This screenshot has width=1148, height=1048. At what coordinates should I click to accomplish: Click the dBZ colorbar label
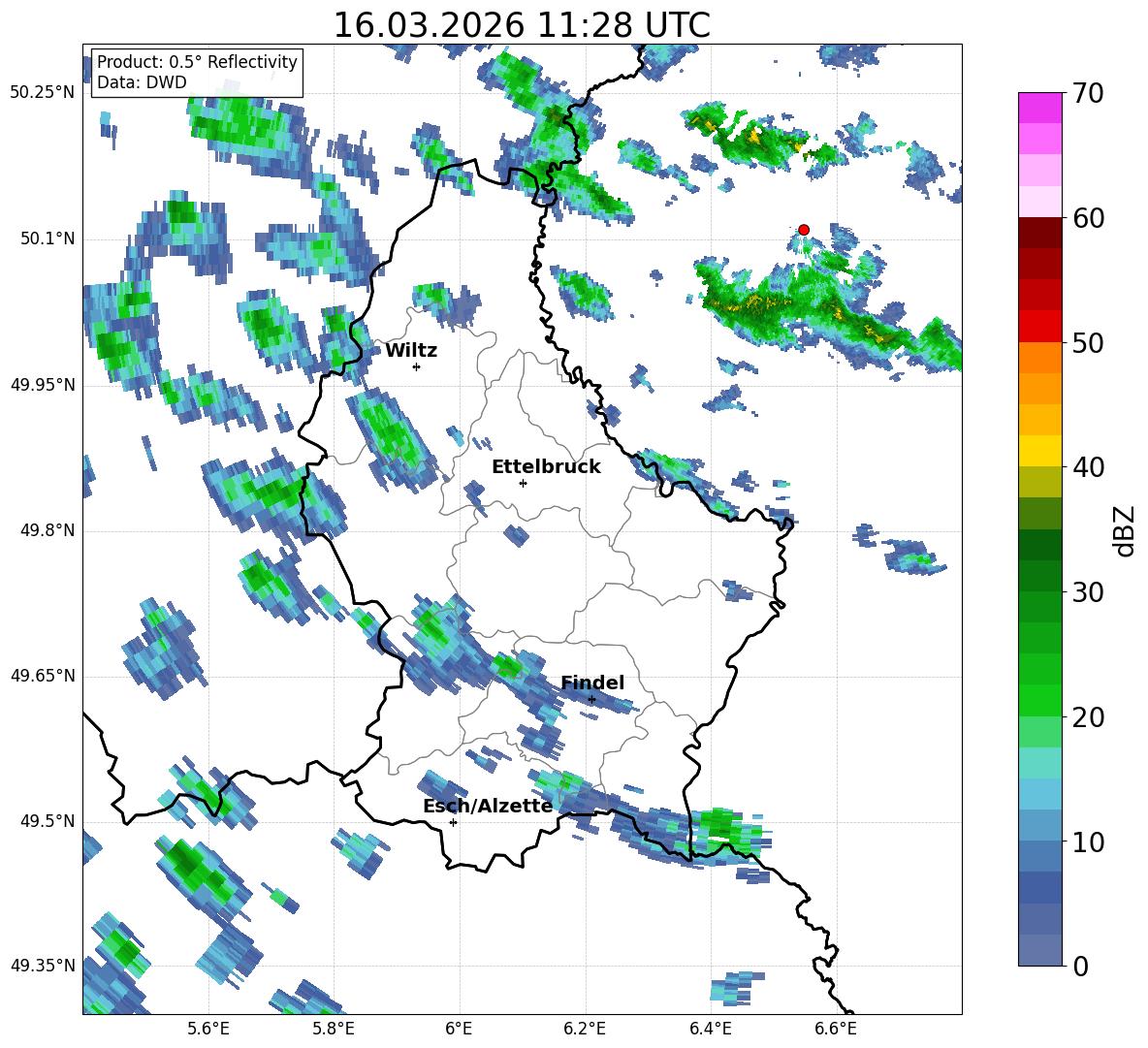pyautogui.click(x=1126, y=530)
